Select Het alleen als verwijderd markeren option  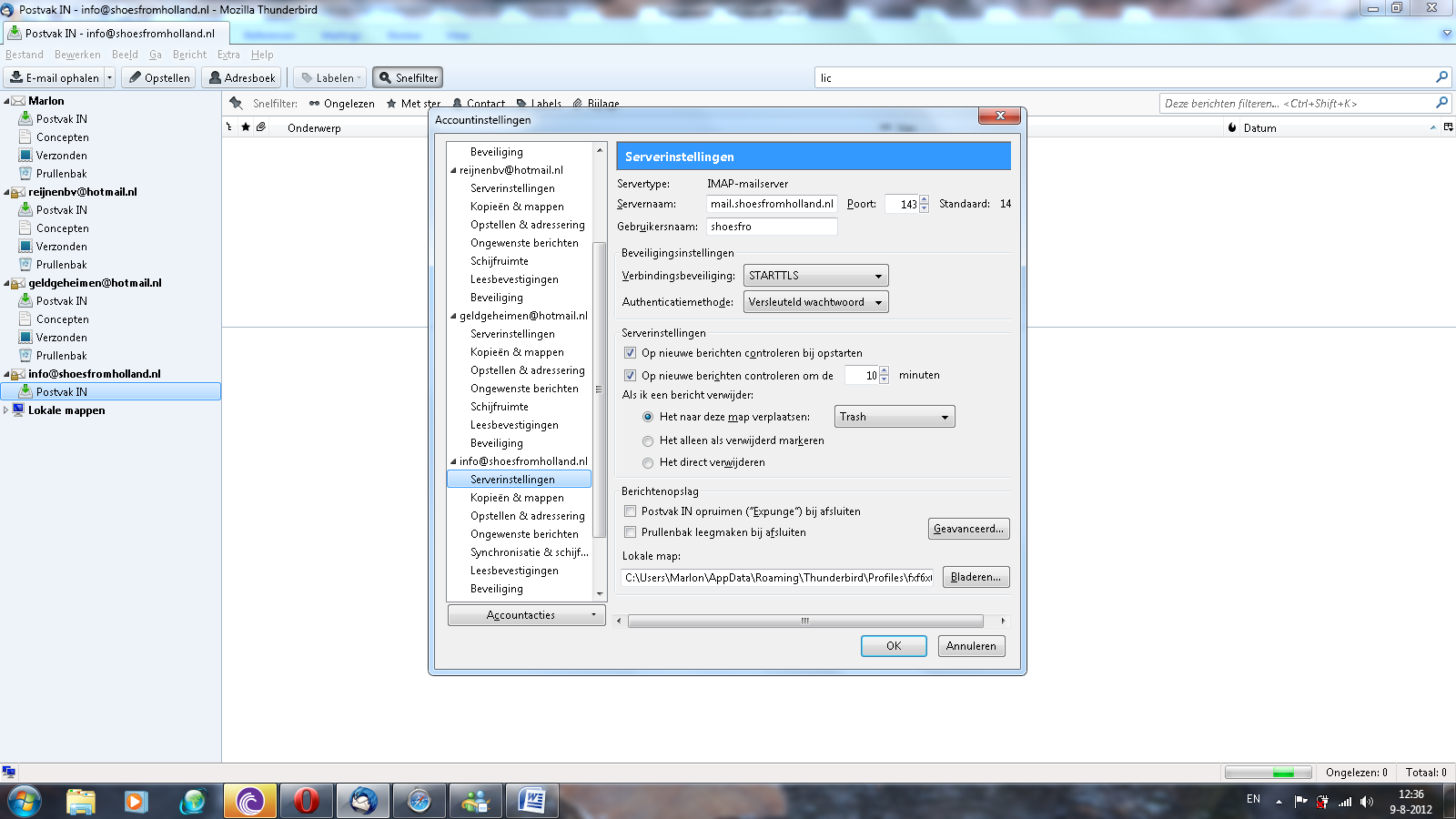click(648, 440)
